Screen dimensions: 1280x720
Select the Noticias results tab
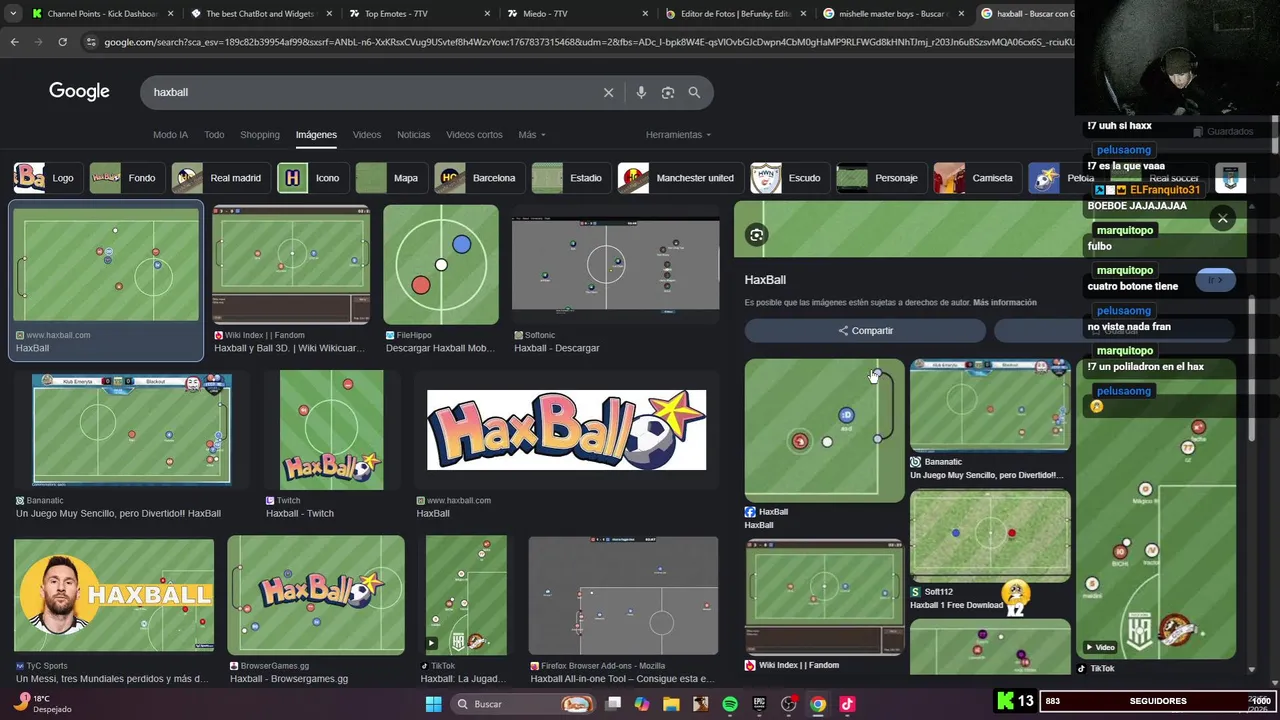413,135
